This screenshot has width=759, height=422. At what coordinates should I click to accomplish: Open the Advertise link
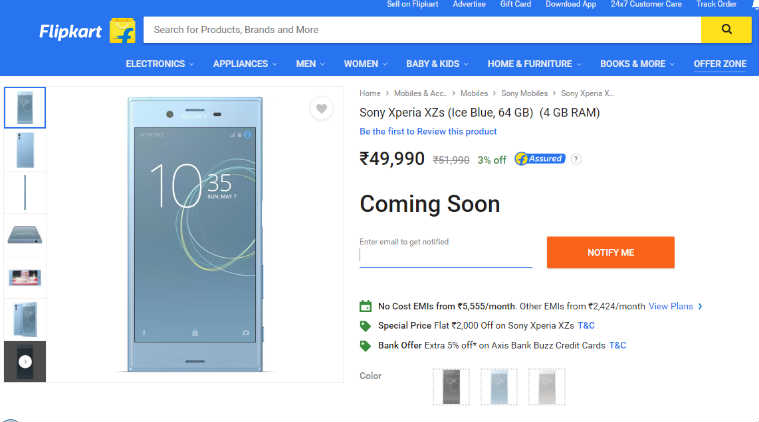[469, 4]
